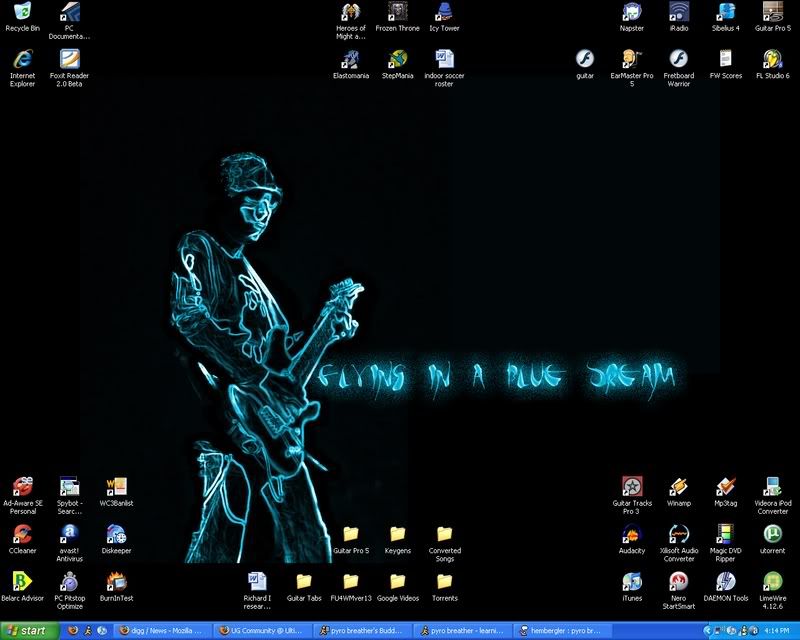
Task: Click the Audacity icon
Action: (x=632, y=534)
